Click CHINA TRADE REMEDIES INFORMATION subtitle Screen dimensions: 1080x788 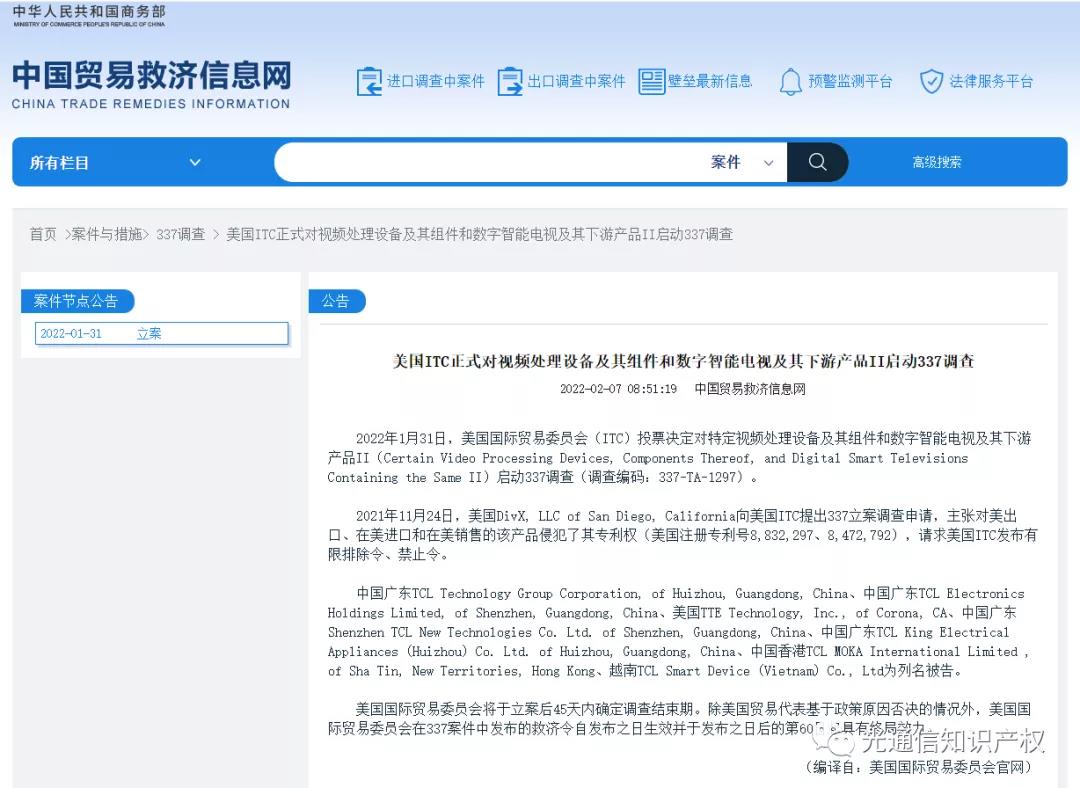[x=151, y=104]
